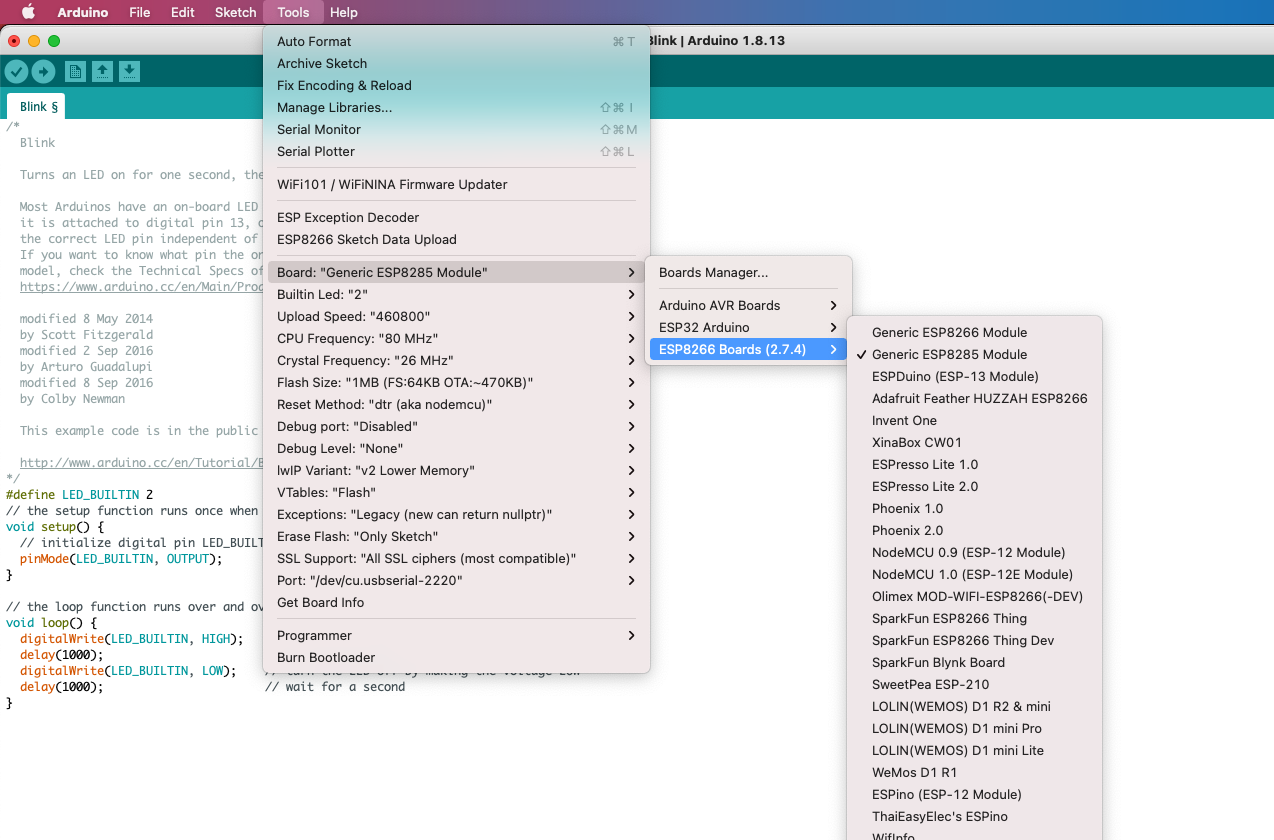
Task: Select LOLIN(WEMOS) D1 R2 & mini board
Action: 974,706
